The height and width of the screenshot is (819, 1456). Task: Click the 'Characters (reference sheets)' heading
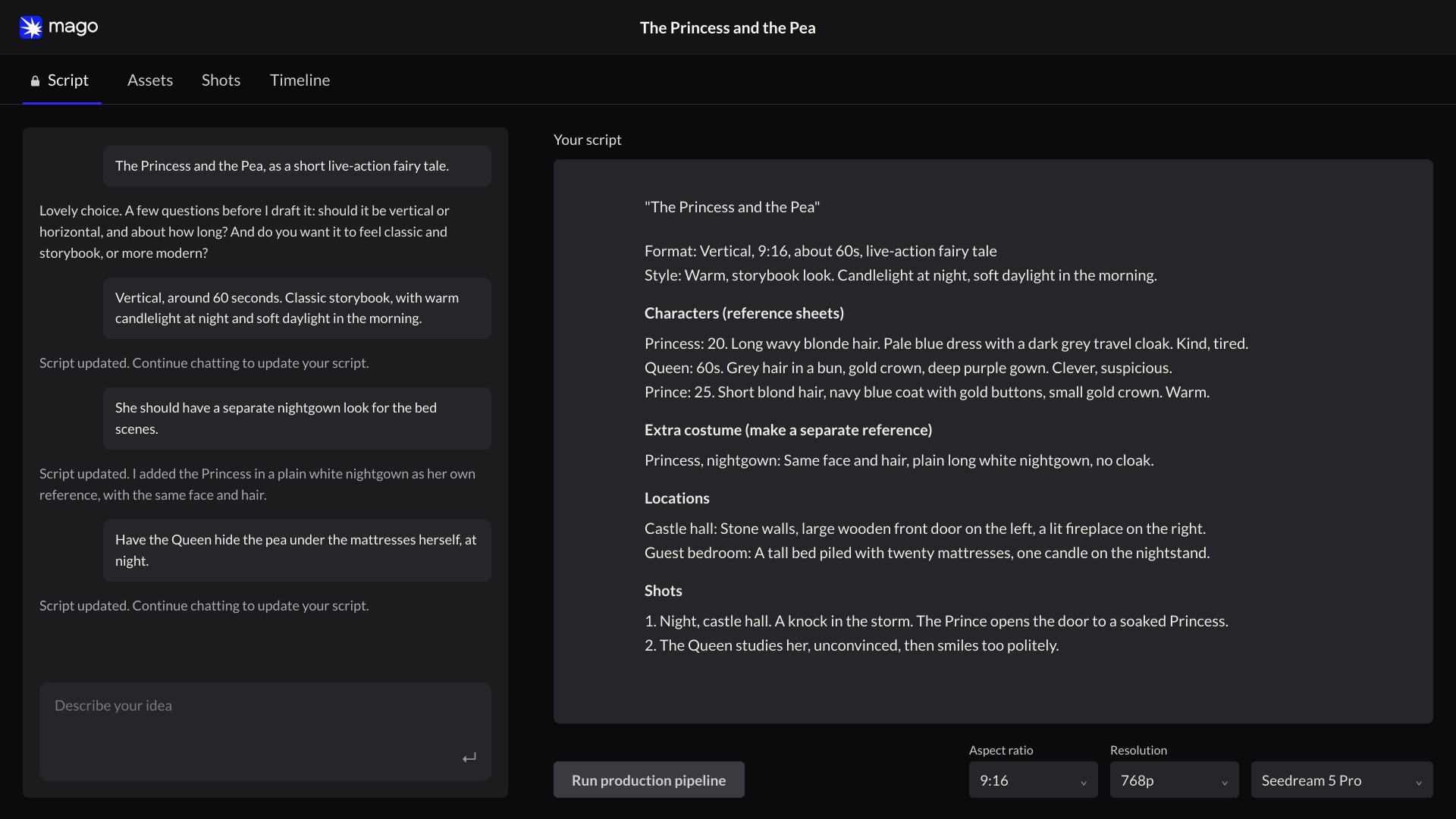coord(744,313)
